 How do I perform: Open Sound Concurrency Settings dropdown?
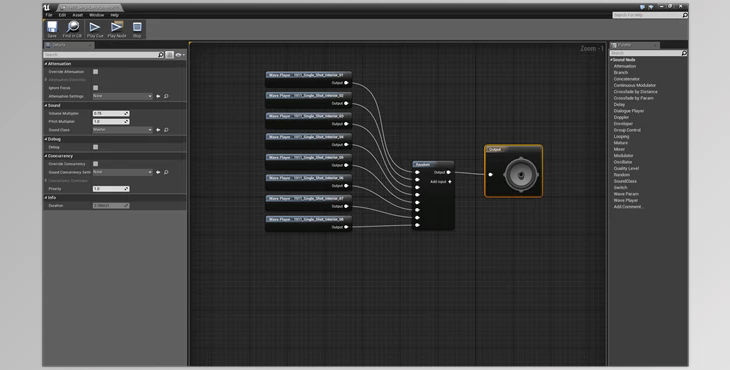[x=122, y=172]
